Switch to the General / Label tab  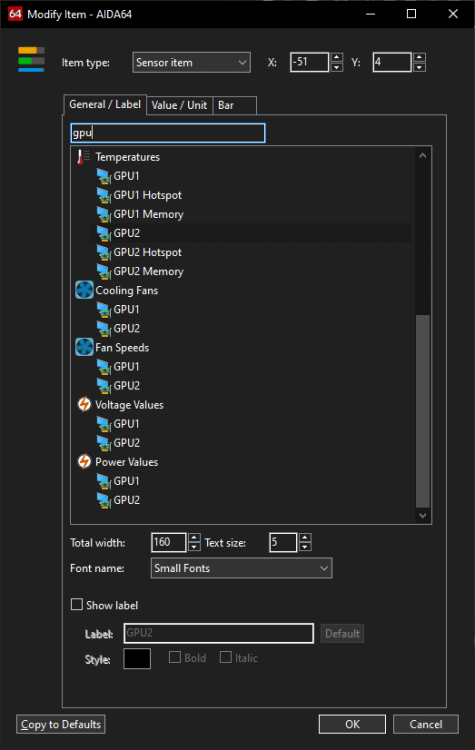pyautogui.click(x=105, y=105)
